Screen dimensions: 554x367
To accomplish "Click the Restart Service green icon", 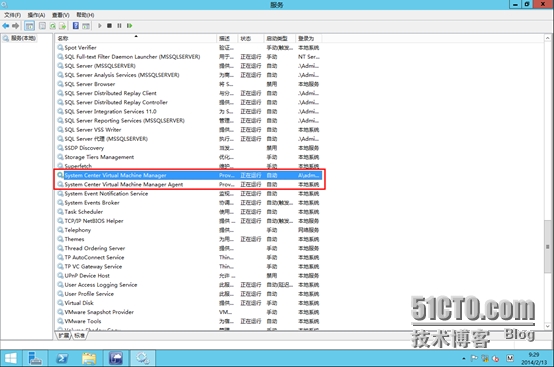I will click(x=130, y=26).
